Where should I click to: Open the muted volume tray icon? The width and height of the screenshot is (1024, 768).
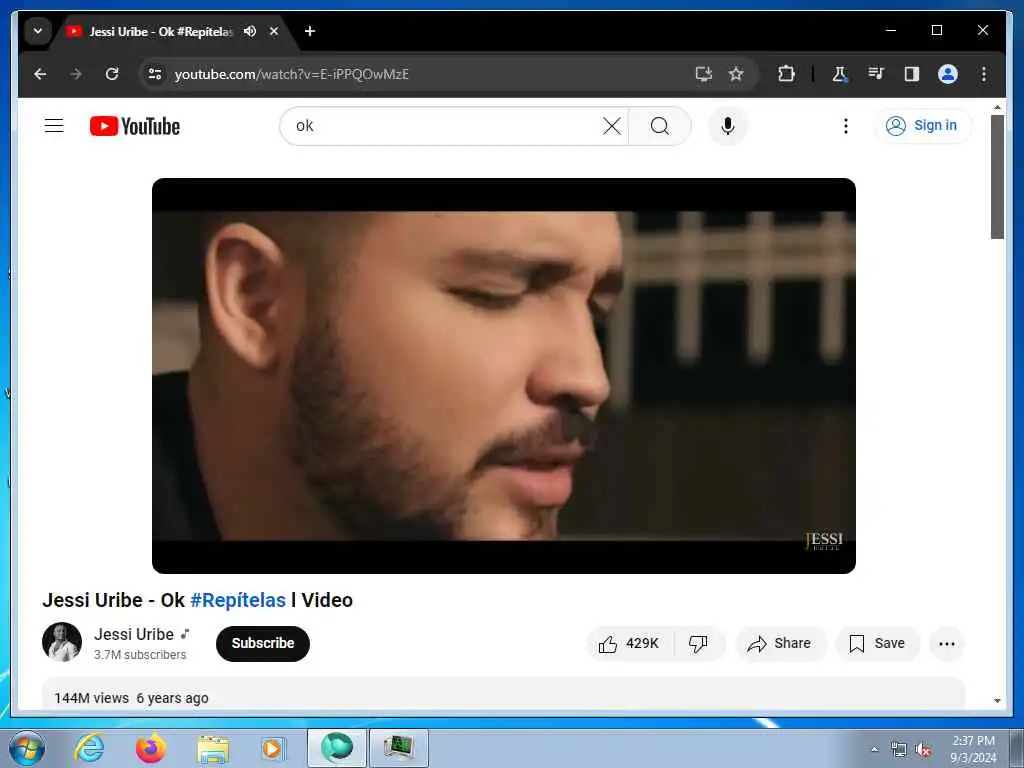click(x=923, y=750)
